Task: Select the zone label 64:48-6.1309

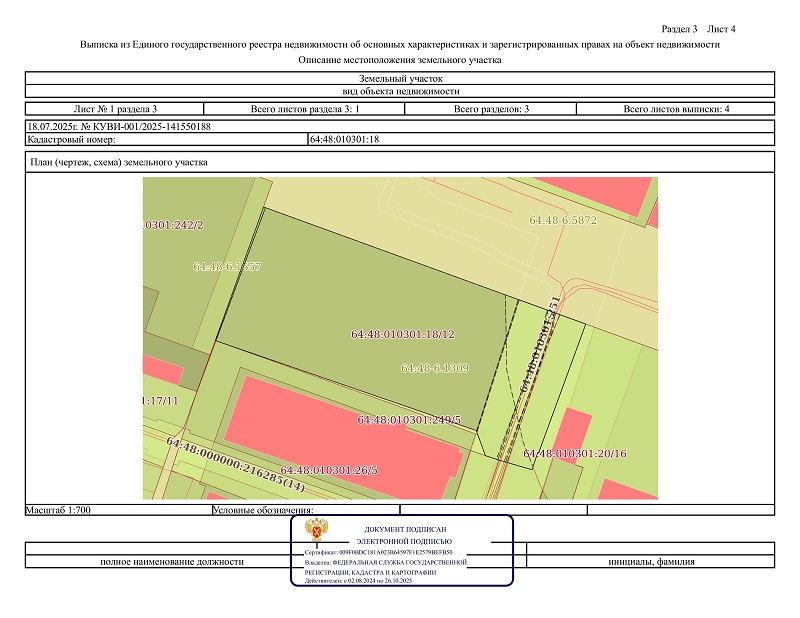Action: [x=434, y=368]
